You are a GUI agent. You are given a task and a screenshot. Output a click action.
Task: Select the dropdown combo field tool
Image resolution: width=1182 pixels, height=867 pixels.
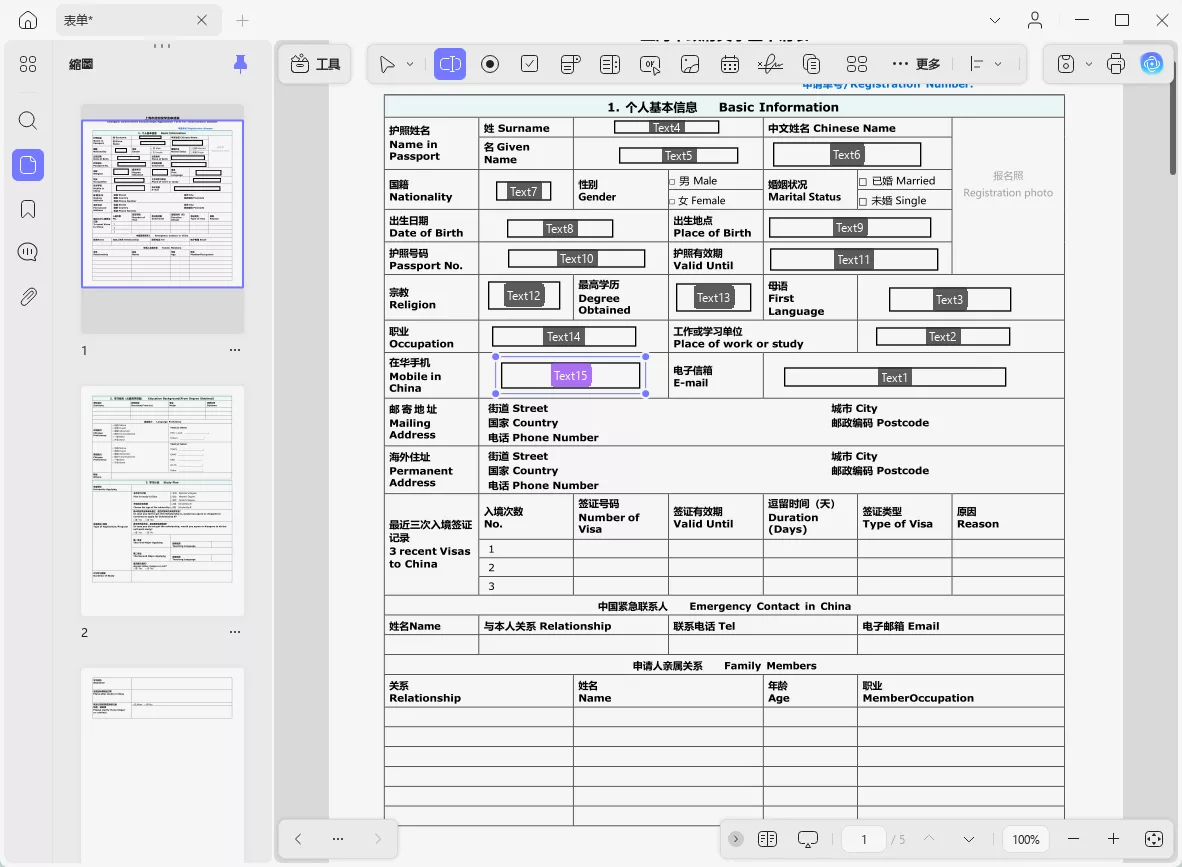pos(571,64)
